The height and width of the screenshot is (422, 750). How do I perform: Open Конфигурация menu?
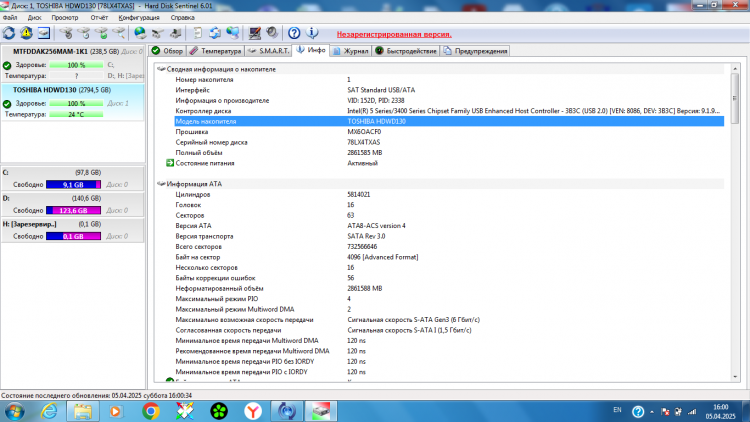point(139,18)
